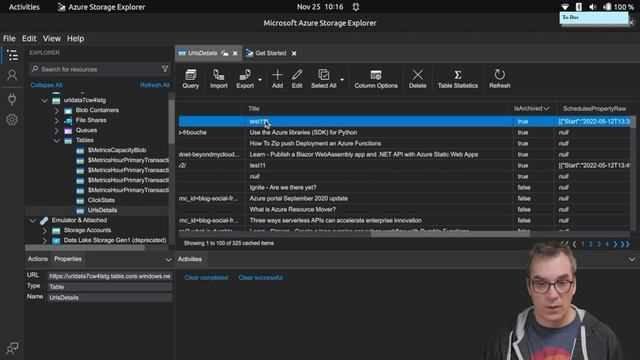Viewport: 640px width, 360px height.
Task: Click Clear completed link
Action: pyautogui.click(x=206, y=278)
